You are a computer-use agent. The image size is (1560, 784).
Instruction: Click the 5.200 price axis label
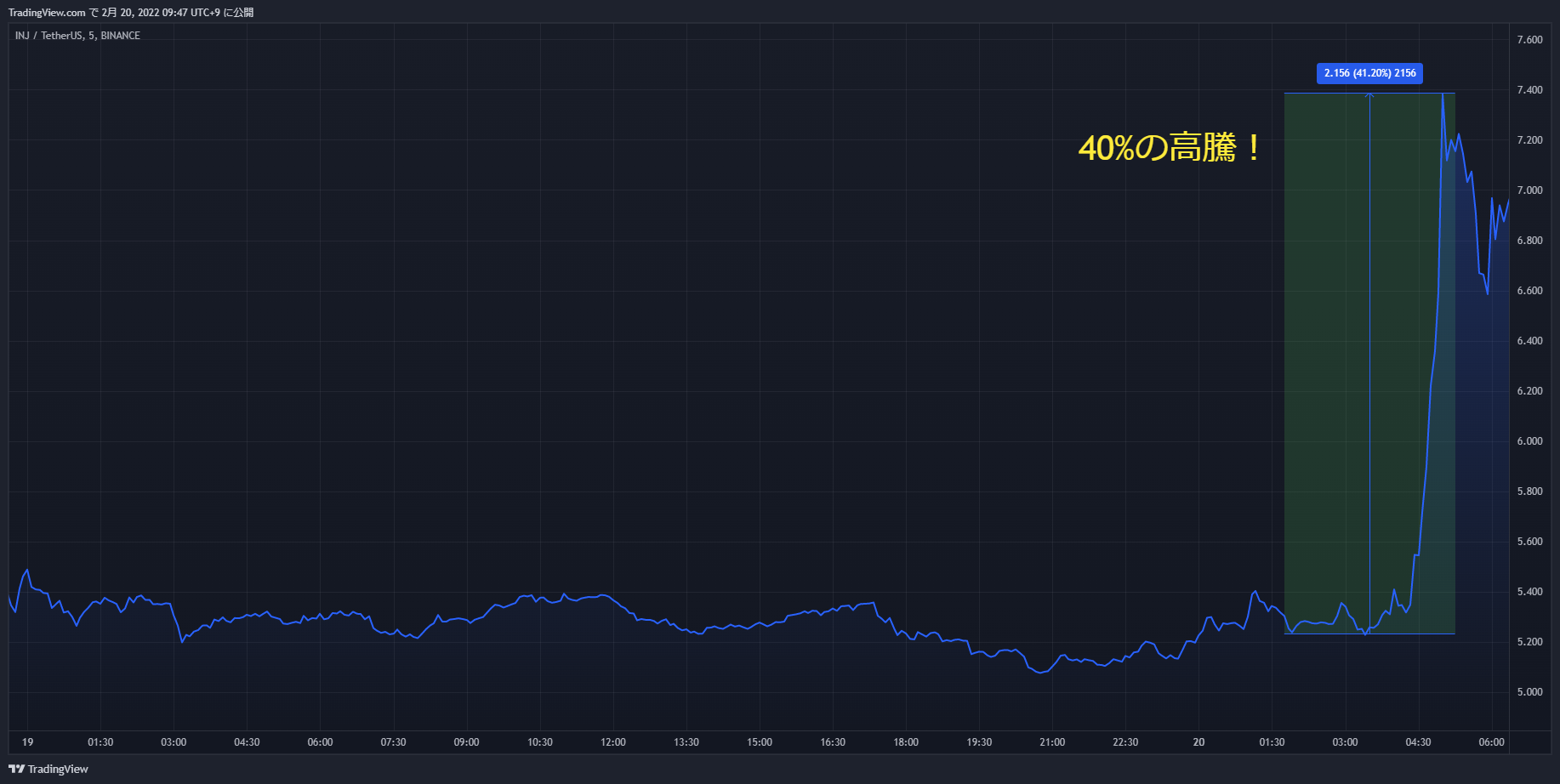tap(1529, 642)
